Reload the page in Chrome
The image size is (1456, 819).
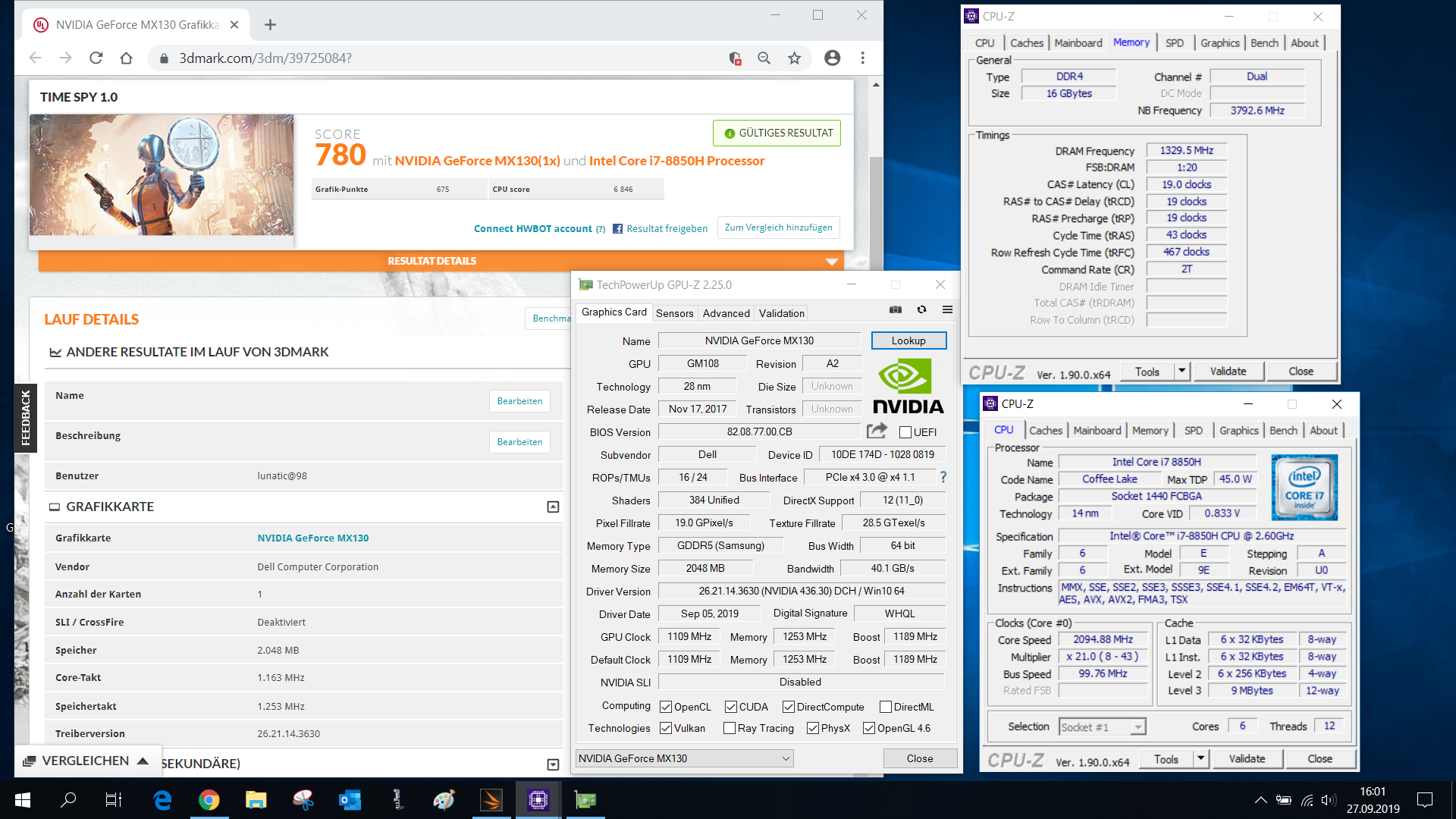(96, 58)
